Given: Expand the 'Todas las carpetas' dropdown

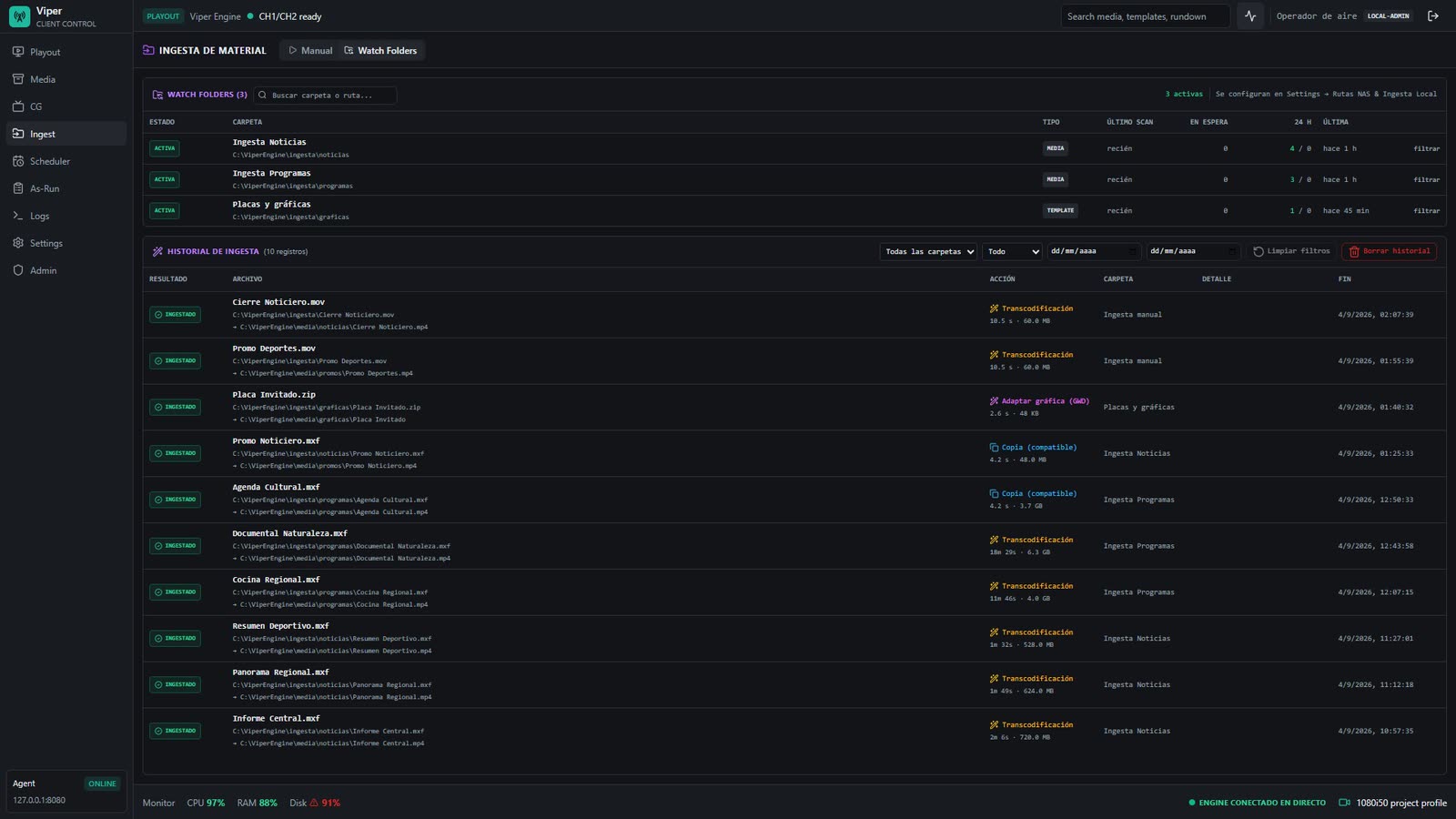Looking at the screenshot, I should click(x=928, y=251).
